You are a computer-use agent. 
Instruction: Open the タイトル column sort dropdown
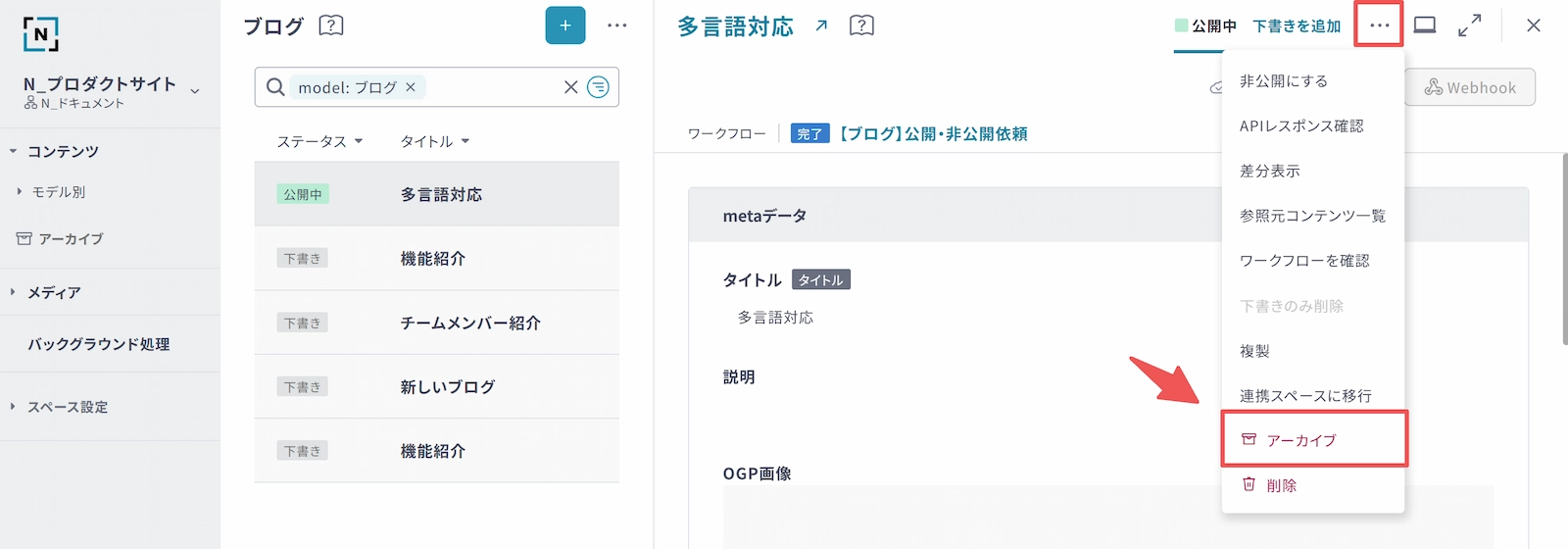pyautogui.click(x=434, y=141)
